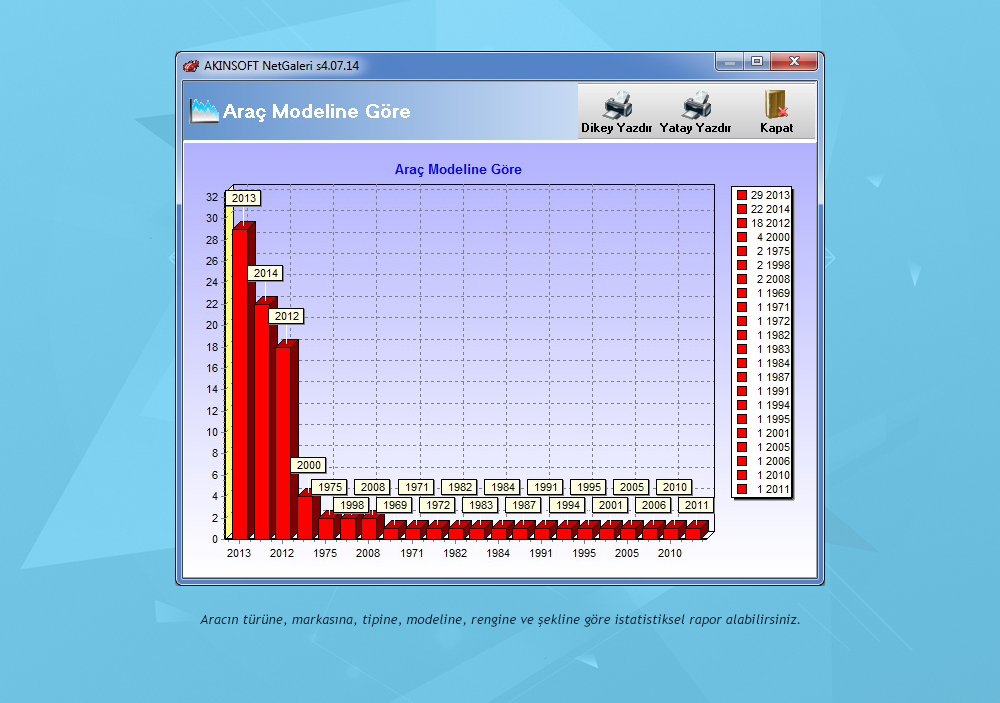The image size is (1000, 703).
Task: Click the 2000 data label box
Action: point(309,466)
